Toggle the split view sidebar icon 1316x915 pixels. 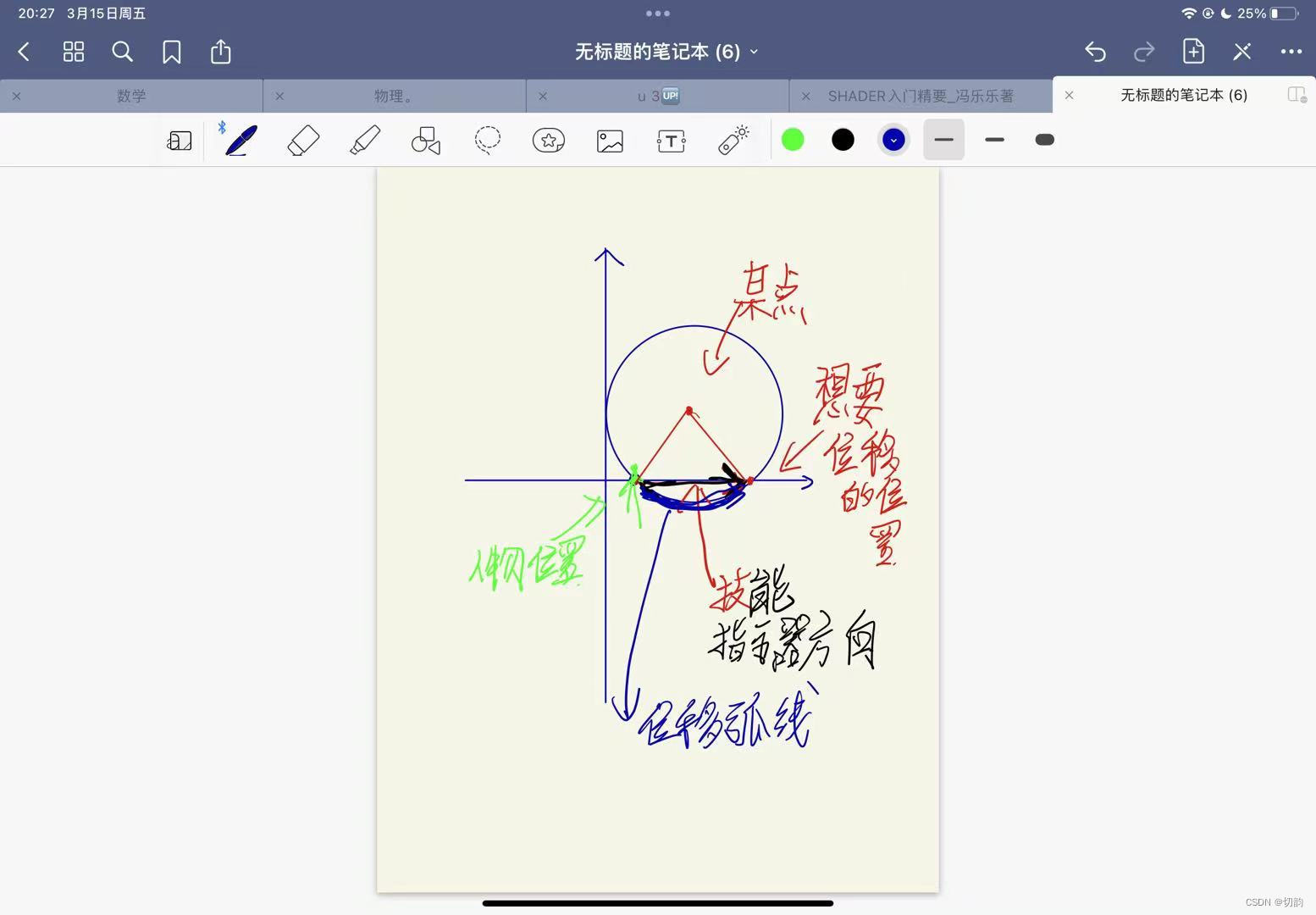[x=1297, y=95]
